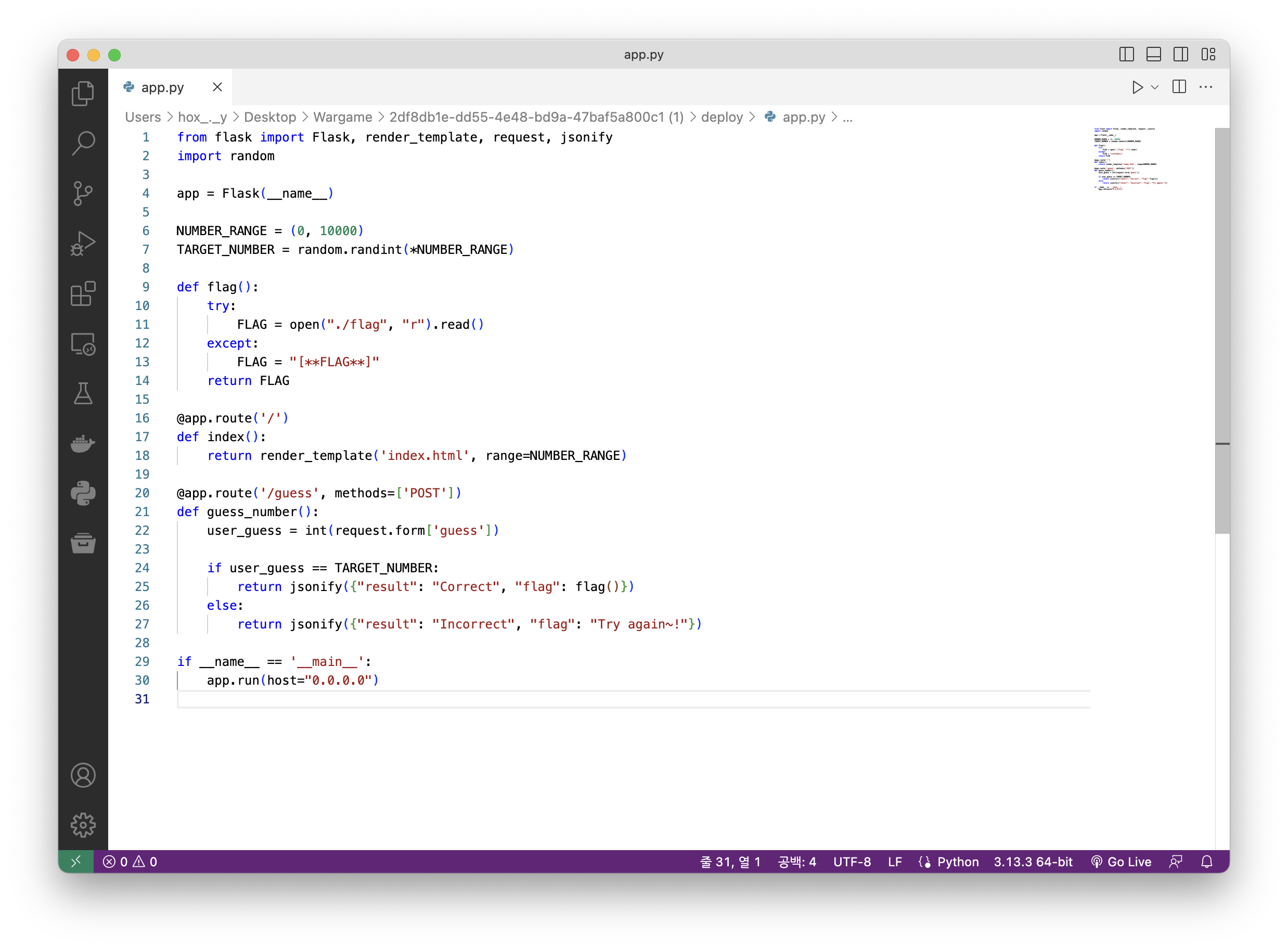
Task: Toggle bottom panel visibility
Action: click(x=1153, y=55)
